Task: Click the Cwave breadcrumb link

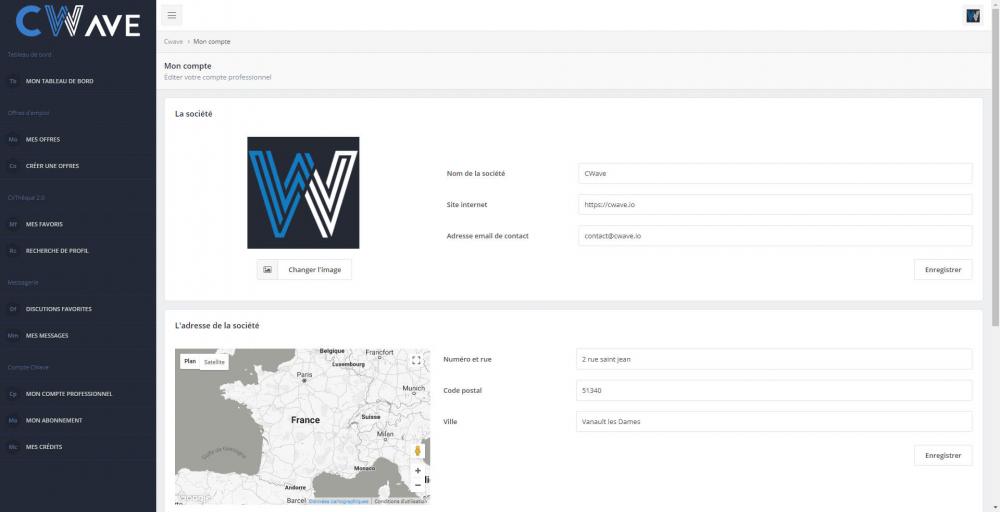Action: (x=173, y=41)
